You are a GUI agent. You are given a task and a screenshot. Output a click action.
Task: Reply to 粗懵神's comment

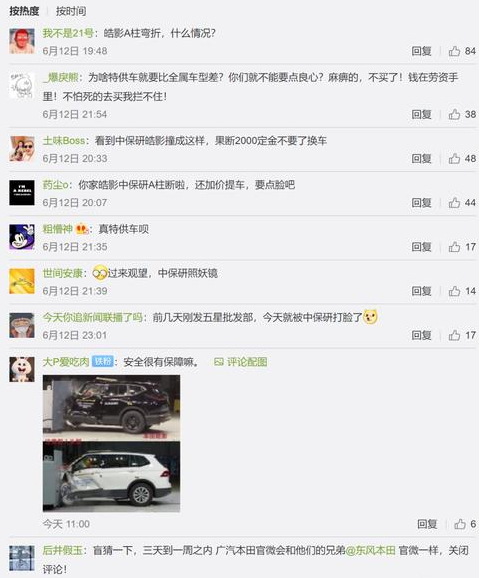point(421,247)
